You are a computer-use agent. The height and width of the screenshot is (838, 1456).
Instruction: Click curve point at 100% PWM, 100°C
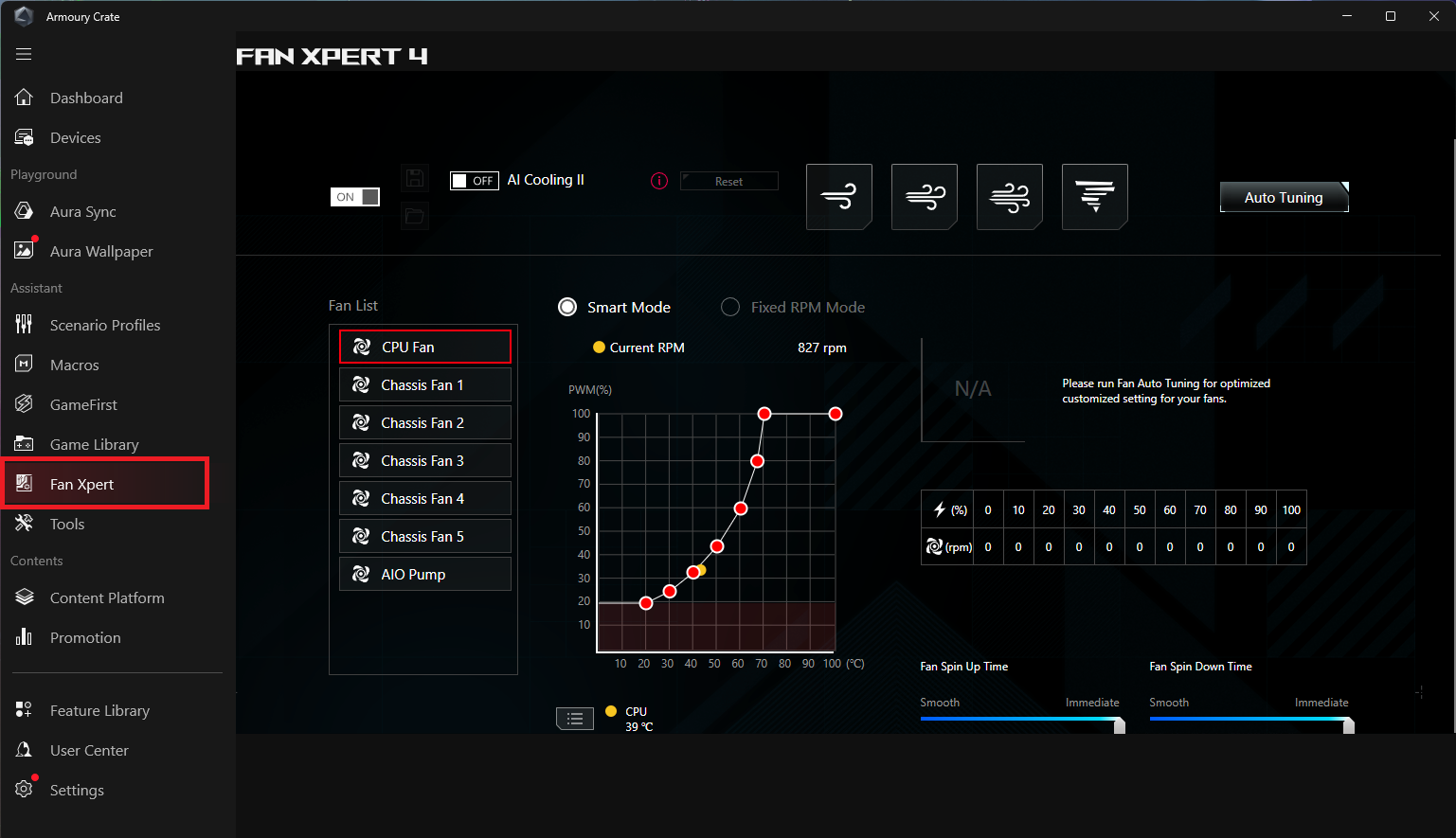pos(836,414)
